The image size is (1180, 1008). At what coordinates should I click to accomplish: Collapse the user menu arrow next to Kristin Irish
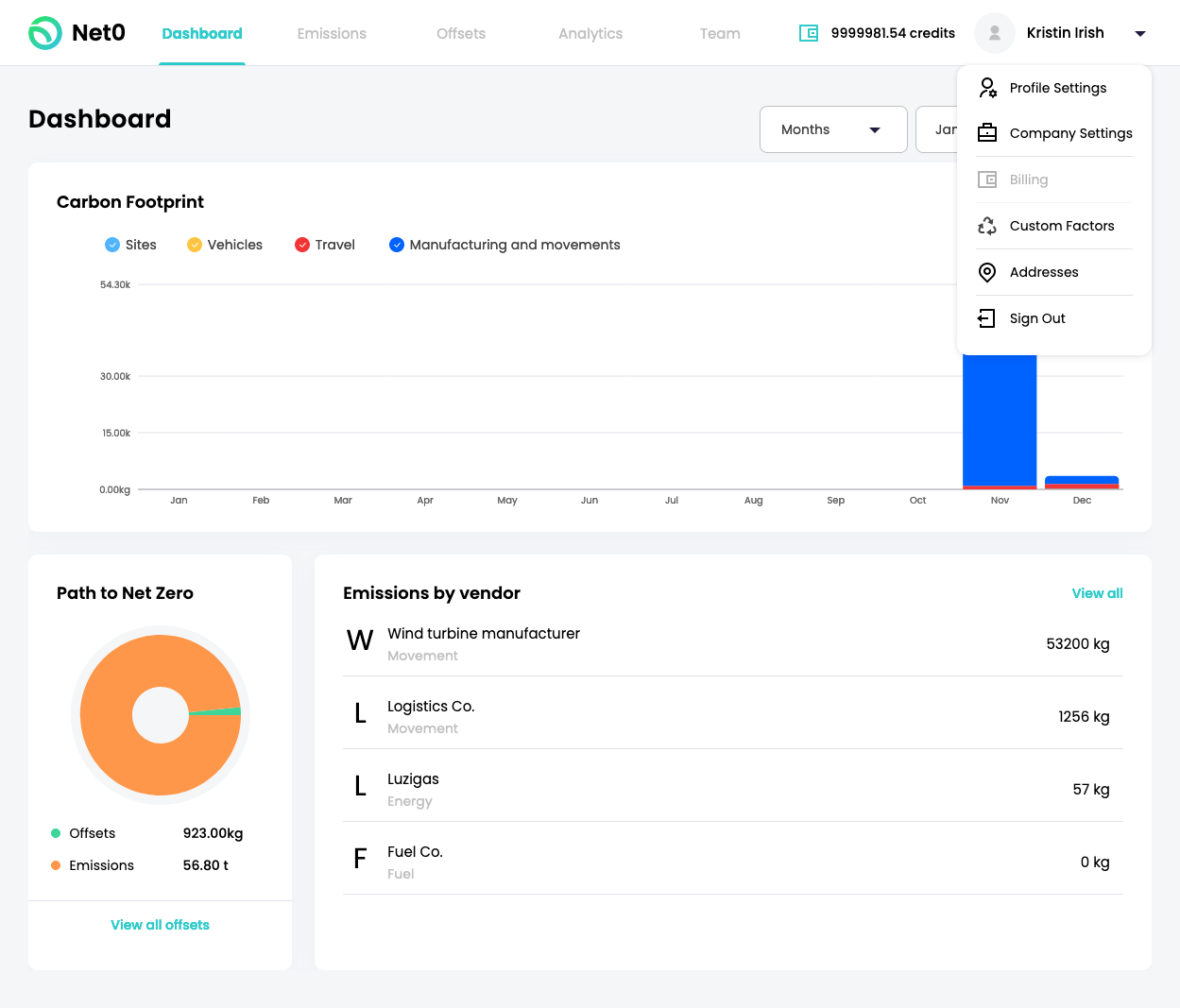[x=1140, y=34]
